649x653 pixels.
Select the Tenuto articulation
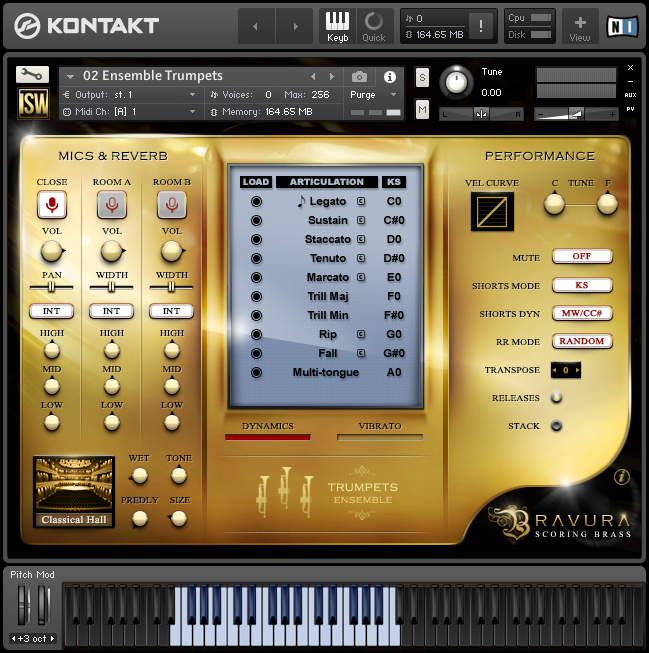(x=328, y=258)
